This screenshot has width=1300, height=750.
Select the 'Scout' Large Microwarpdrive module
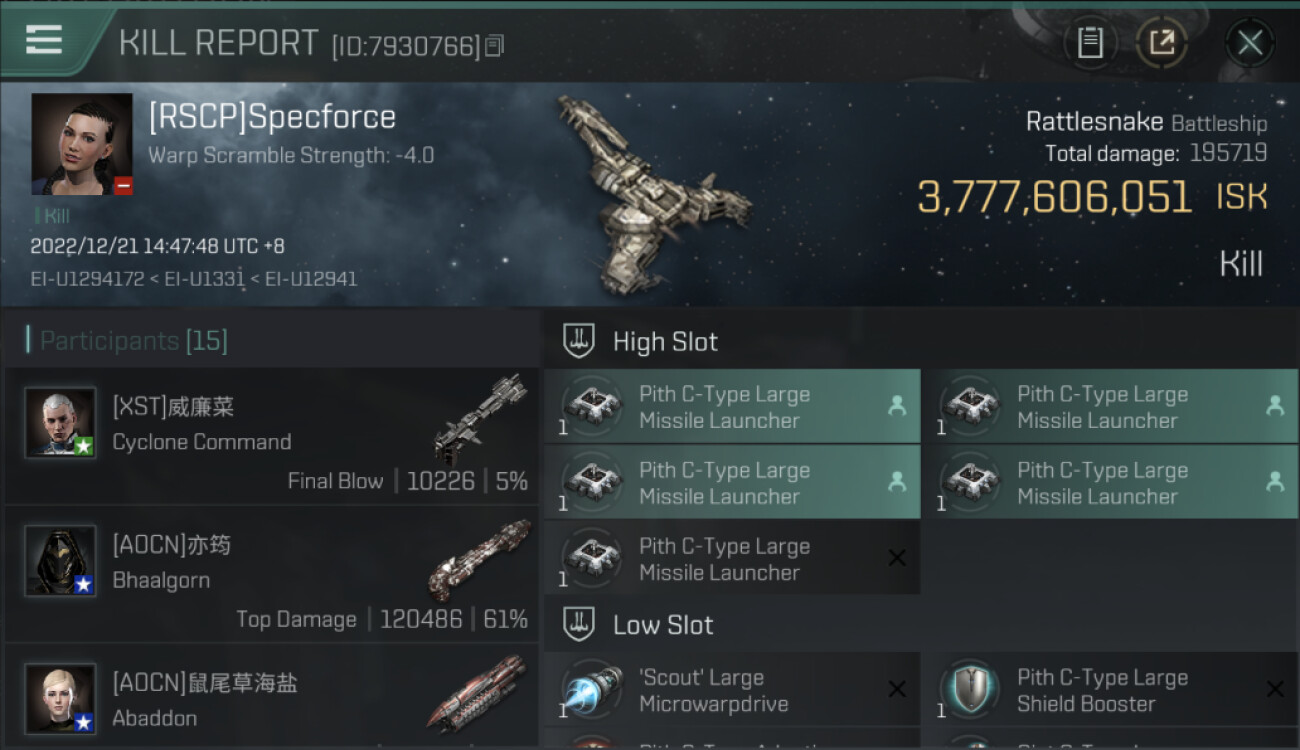click(733, 690)
